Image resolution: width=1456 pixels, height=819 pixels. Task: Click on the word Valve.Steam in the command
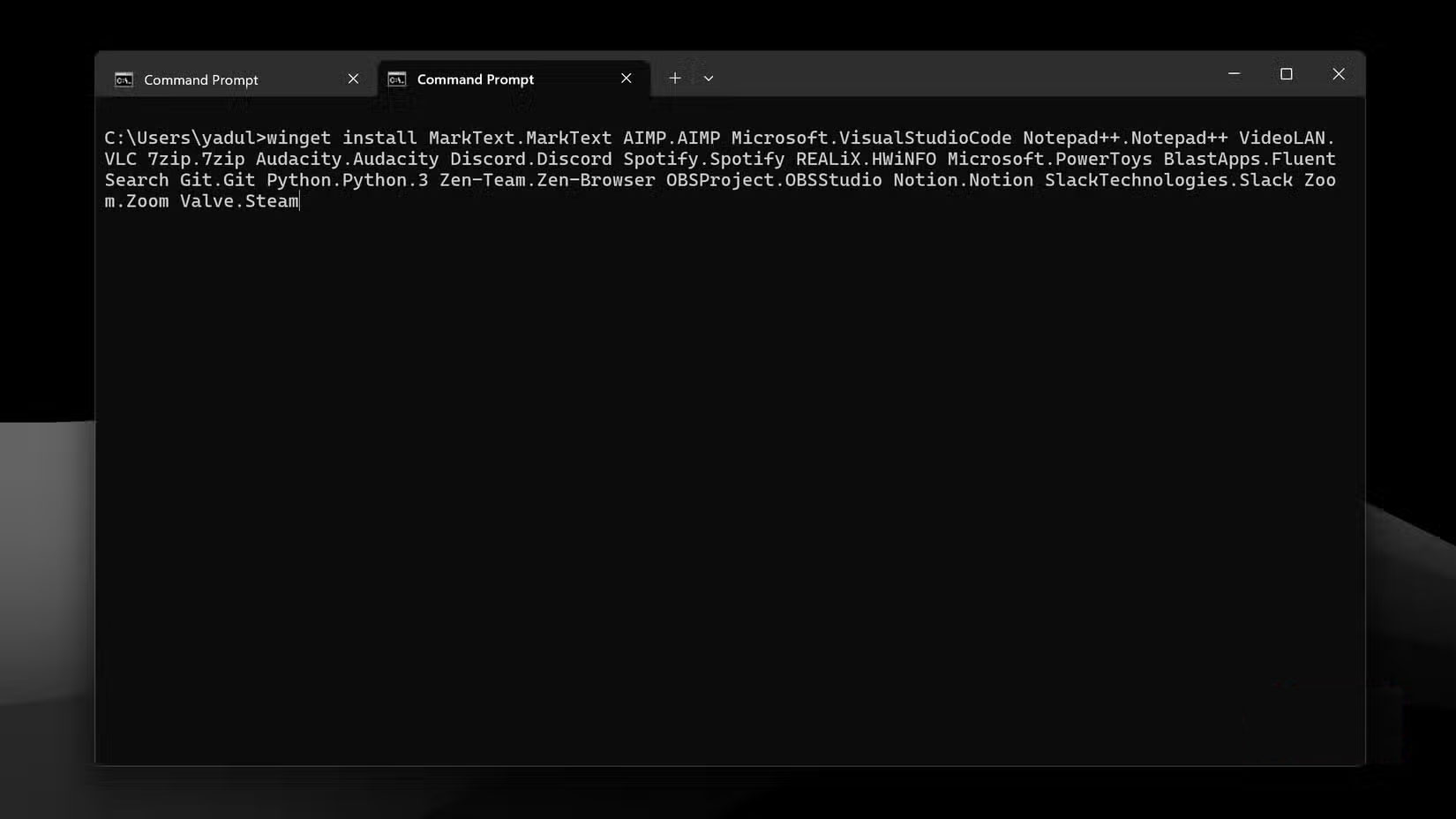pos(240,201)
